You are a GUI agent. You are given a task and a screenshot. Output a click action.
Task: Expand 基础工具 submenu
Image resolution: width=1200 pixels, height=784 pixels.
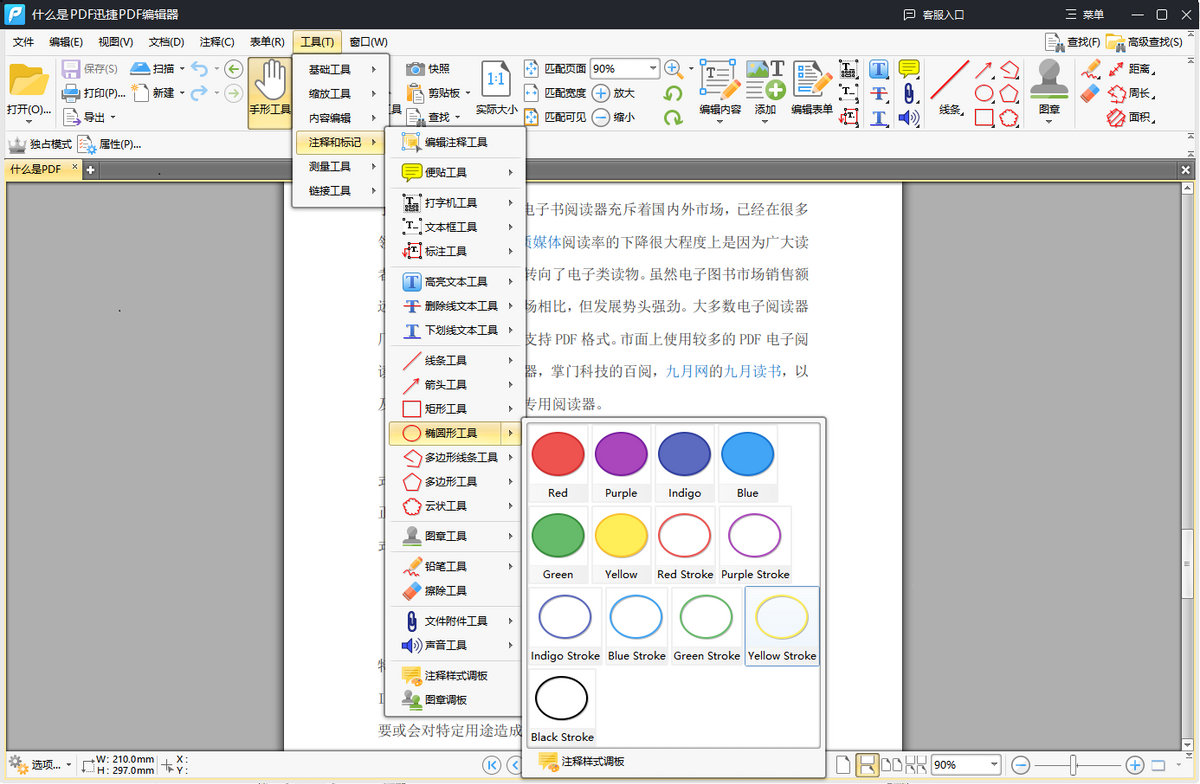(340, 69)
